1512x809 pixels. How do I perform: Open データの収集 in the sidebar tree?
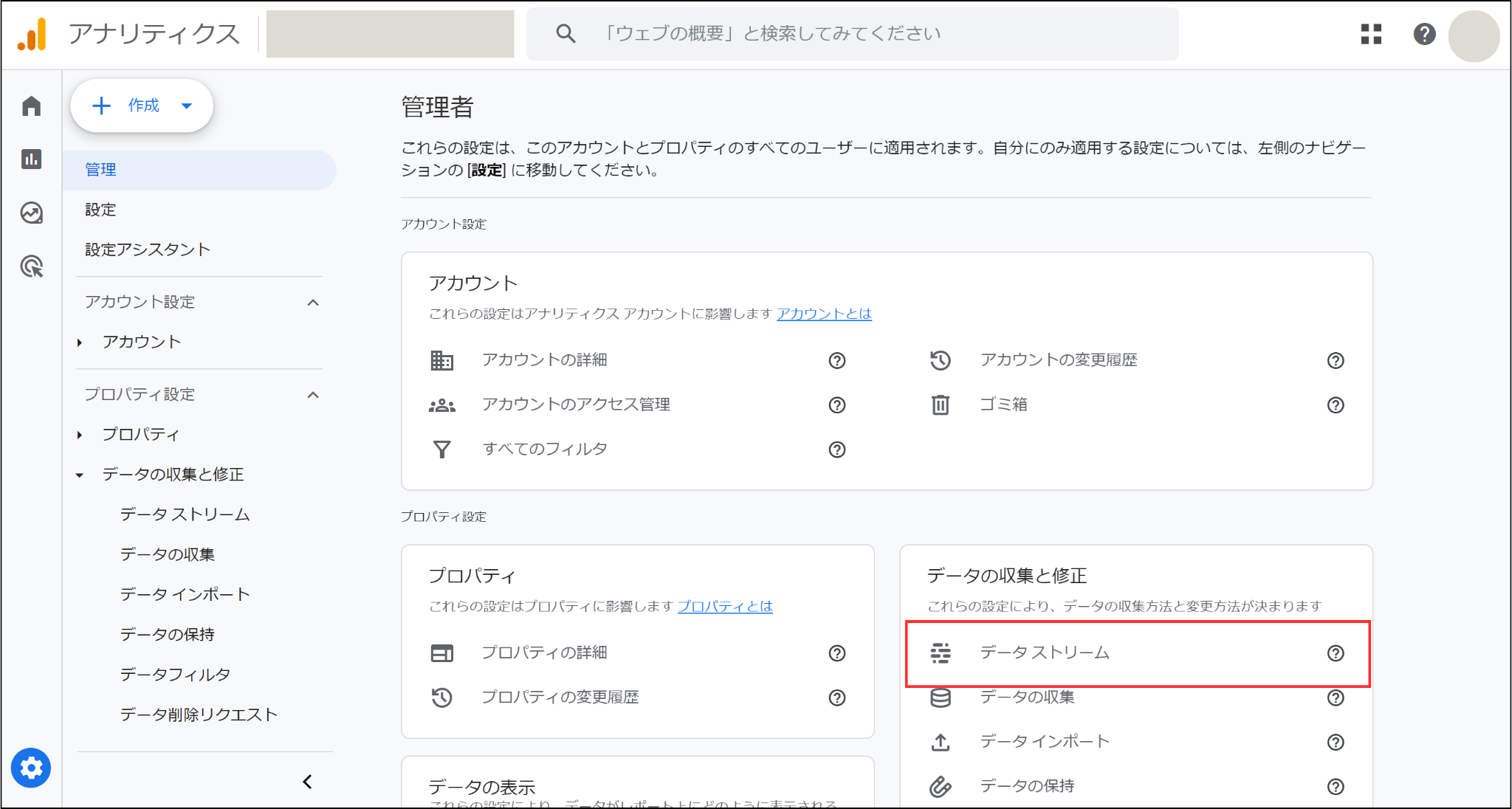pos(168,554)
